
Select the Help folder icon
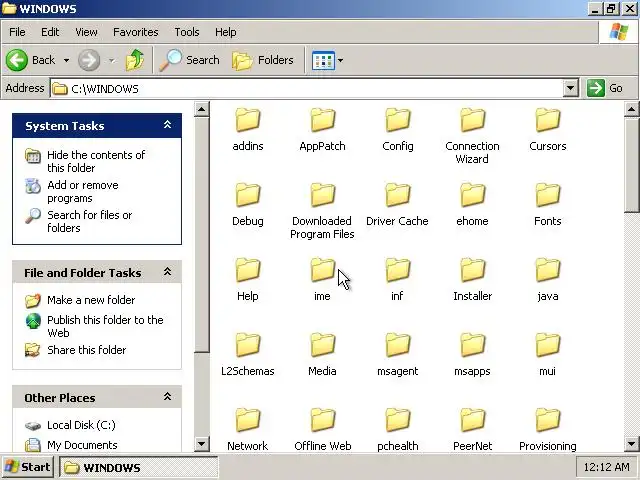[x=248, y=270]
